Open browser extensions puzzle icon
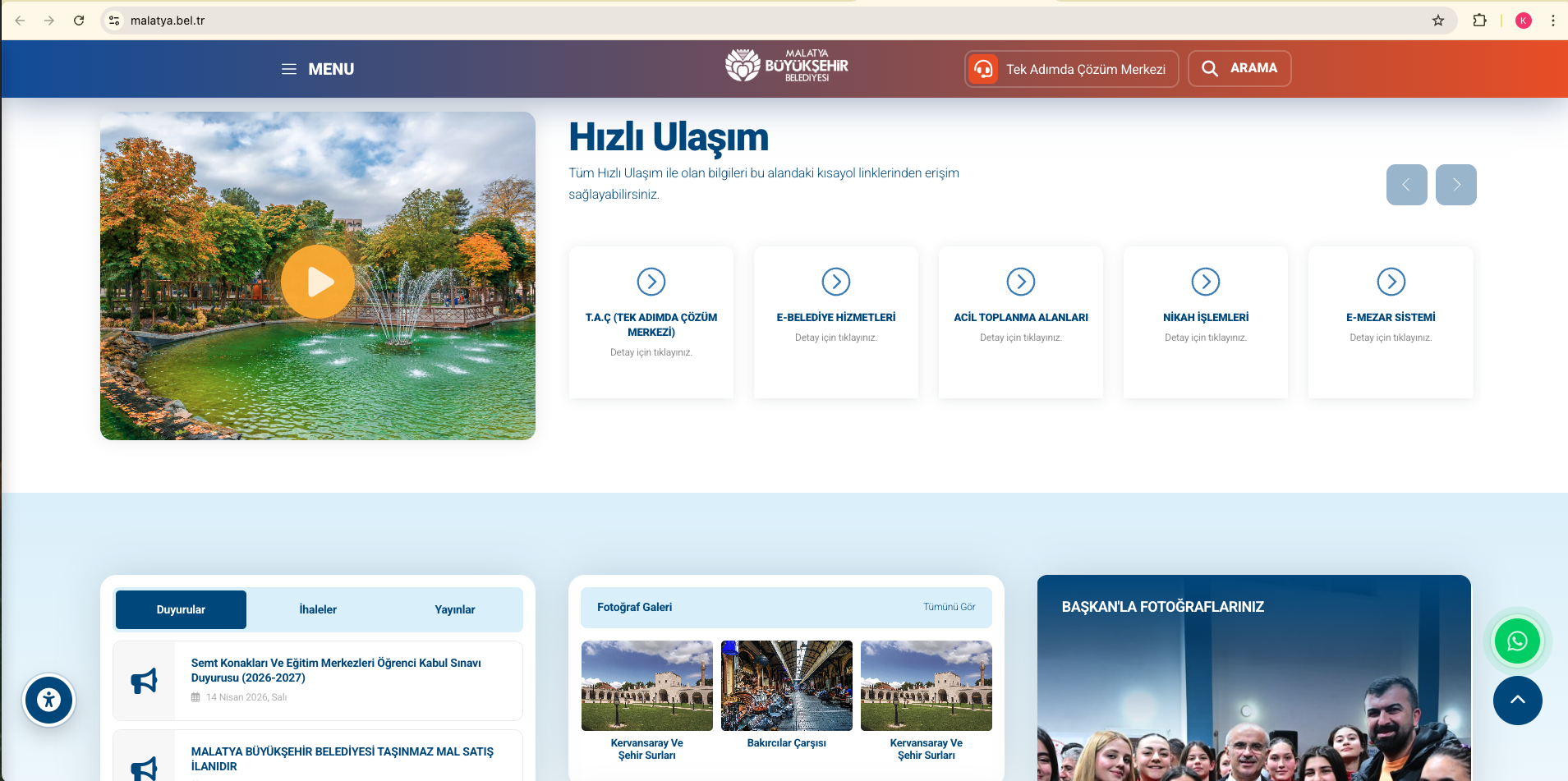 (x=1479, y=21)
